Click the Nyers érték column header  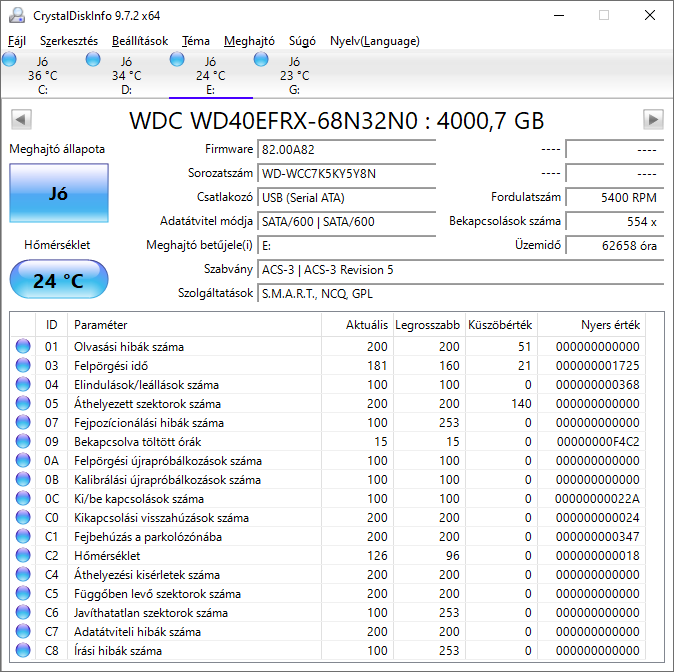609,325
